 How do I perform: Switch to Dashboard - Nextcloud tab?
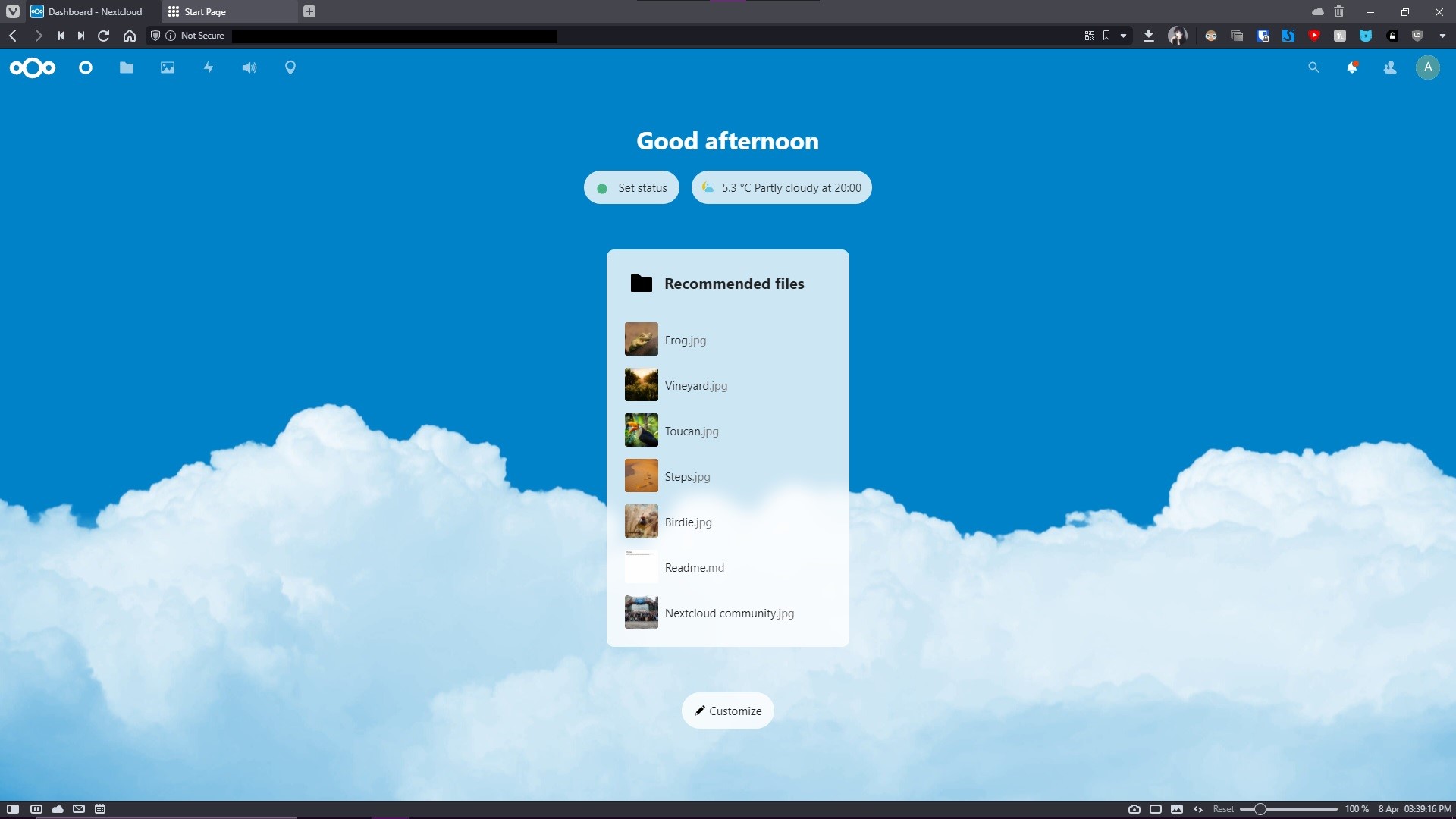93,11
